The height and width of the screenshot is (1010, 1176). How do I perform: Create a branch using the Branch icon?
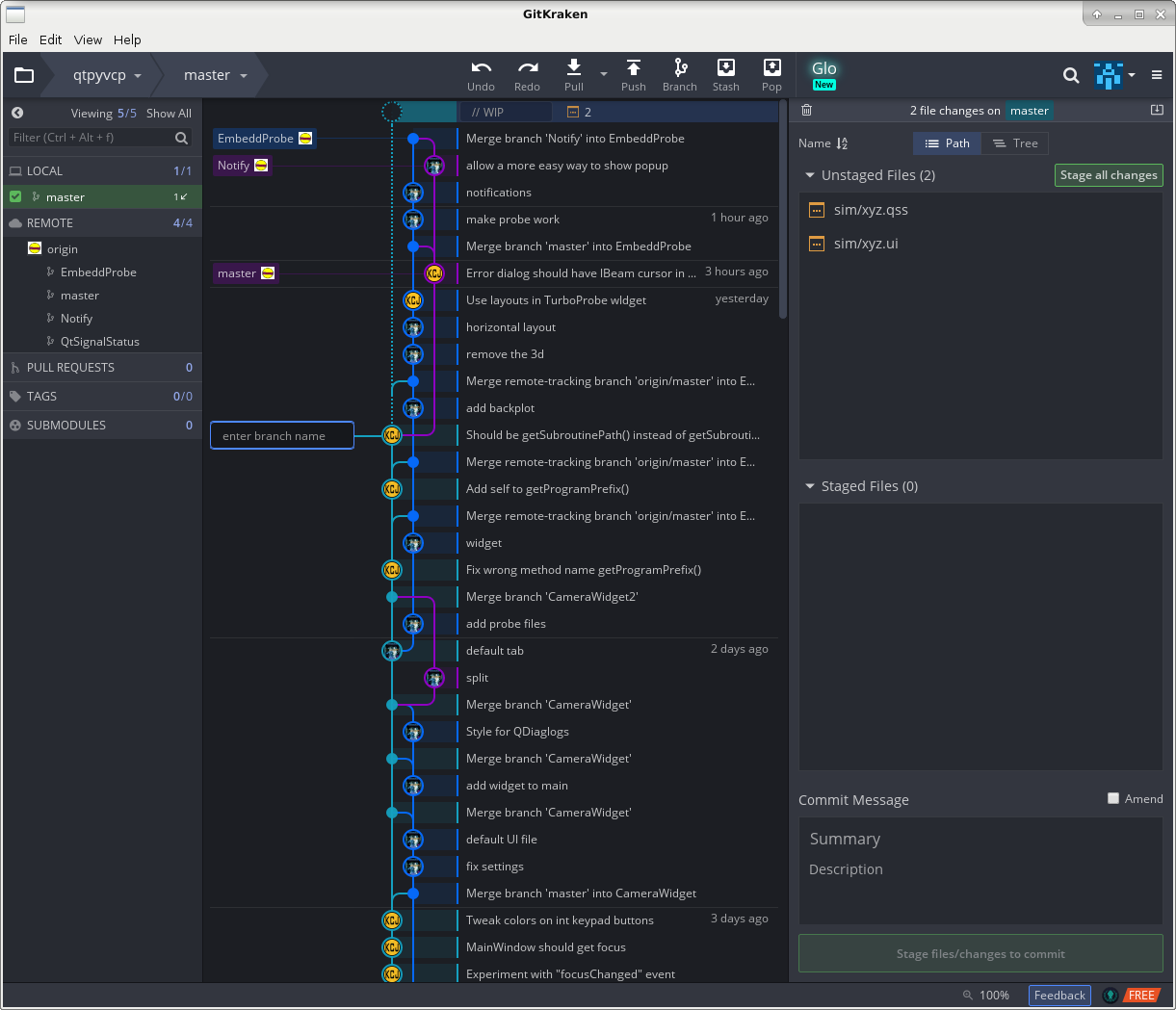[x=680, y=66]
